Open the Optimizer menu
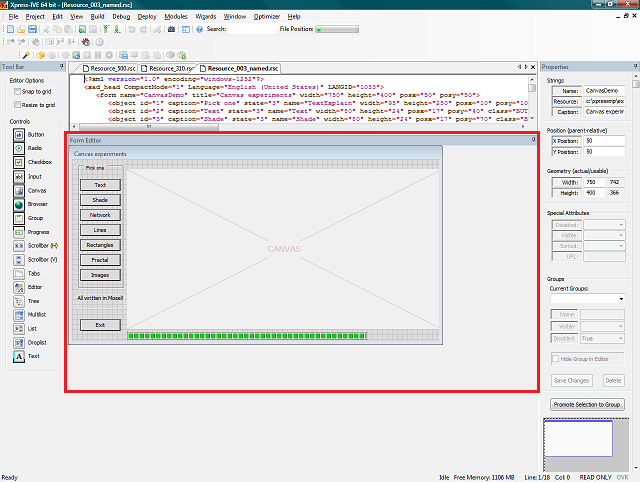Viewport: 640px width, 482px height. pos(267,17)
